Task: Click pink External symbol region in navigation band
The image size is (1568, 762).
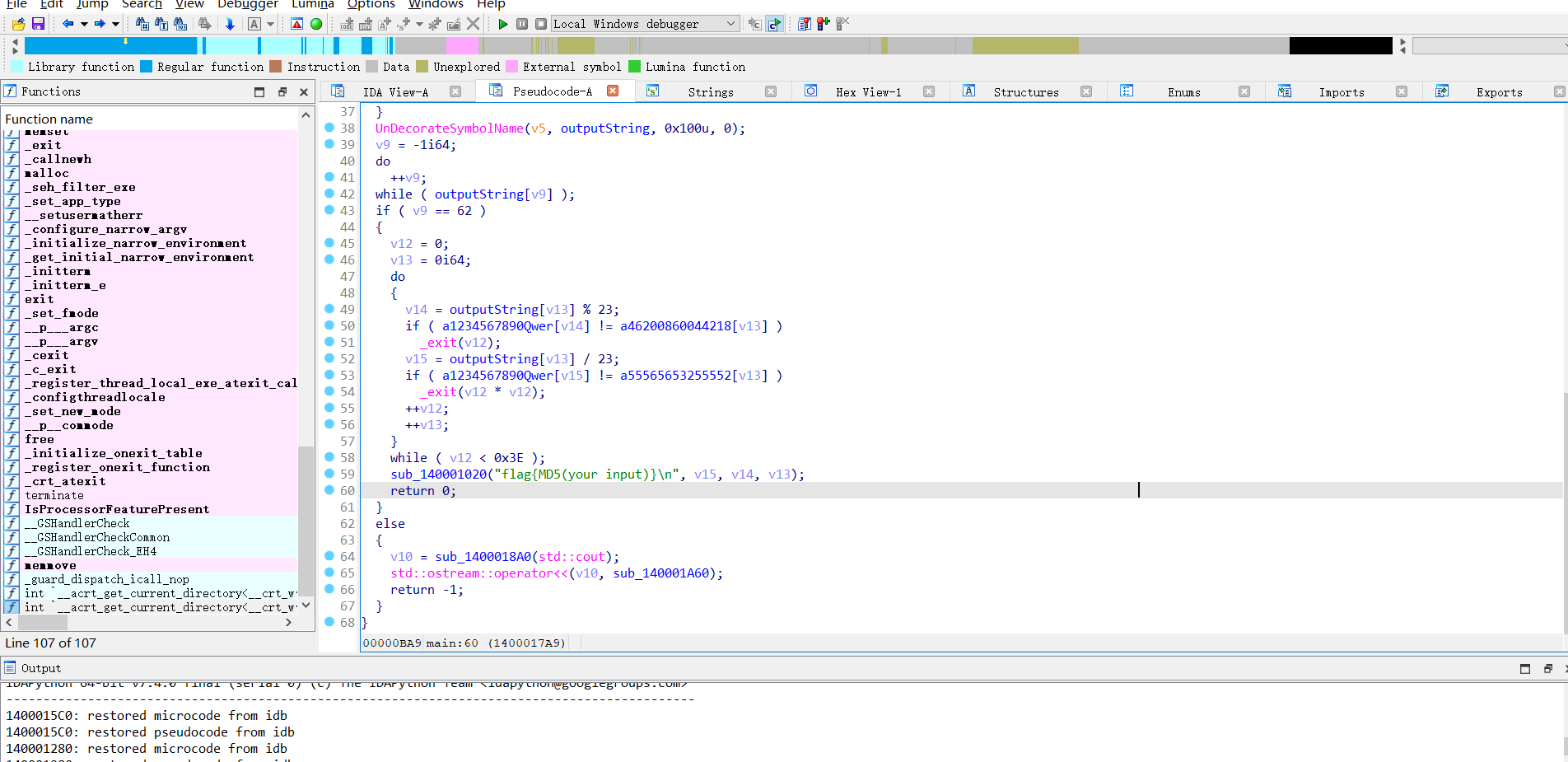Action: click(463, 45)
